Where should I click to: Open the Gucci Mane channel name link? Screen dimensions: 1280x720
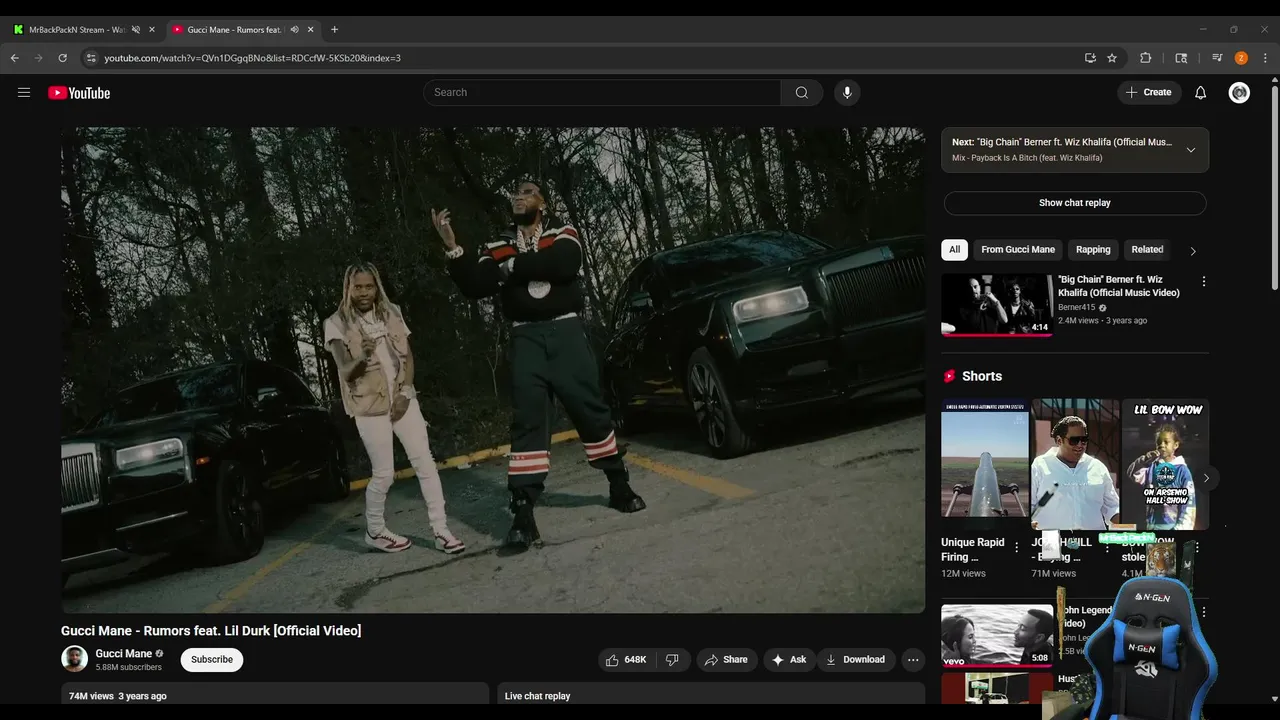pyautogui.click(x=124, y=653)
